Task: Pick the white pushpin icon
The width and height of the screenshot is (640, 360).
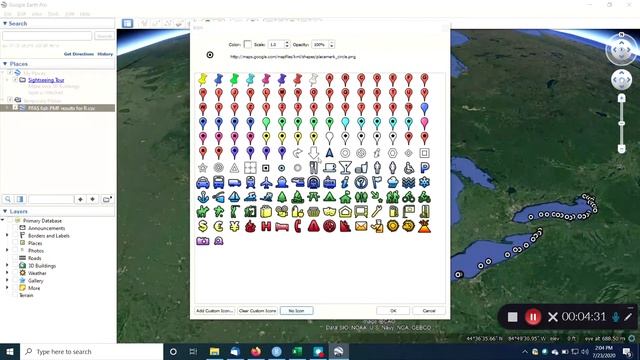Action: coord(313,79)
